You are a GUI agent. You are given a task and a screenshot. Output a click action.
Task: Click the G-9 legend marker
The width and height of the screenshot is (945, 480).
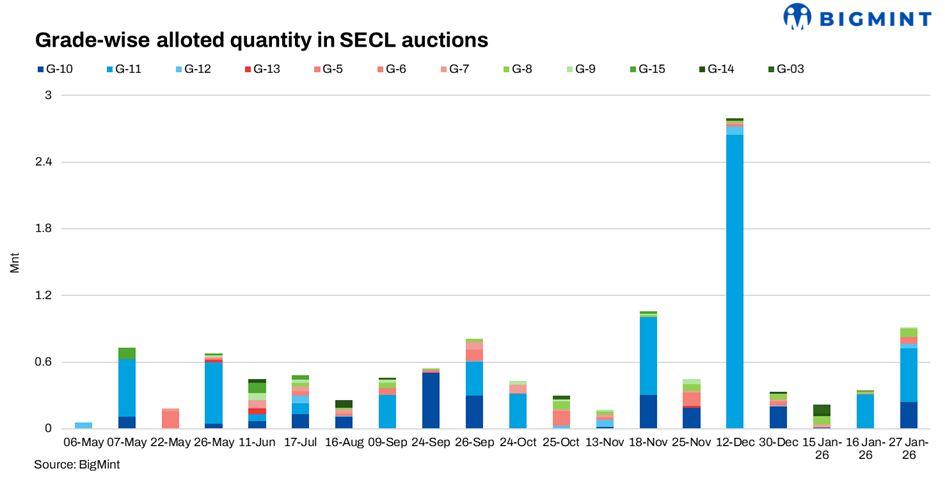(584, 70)
